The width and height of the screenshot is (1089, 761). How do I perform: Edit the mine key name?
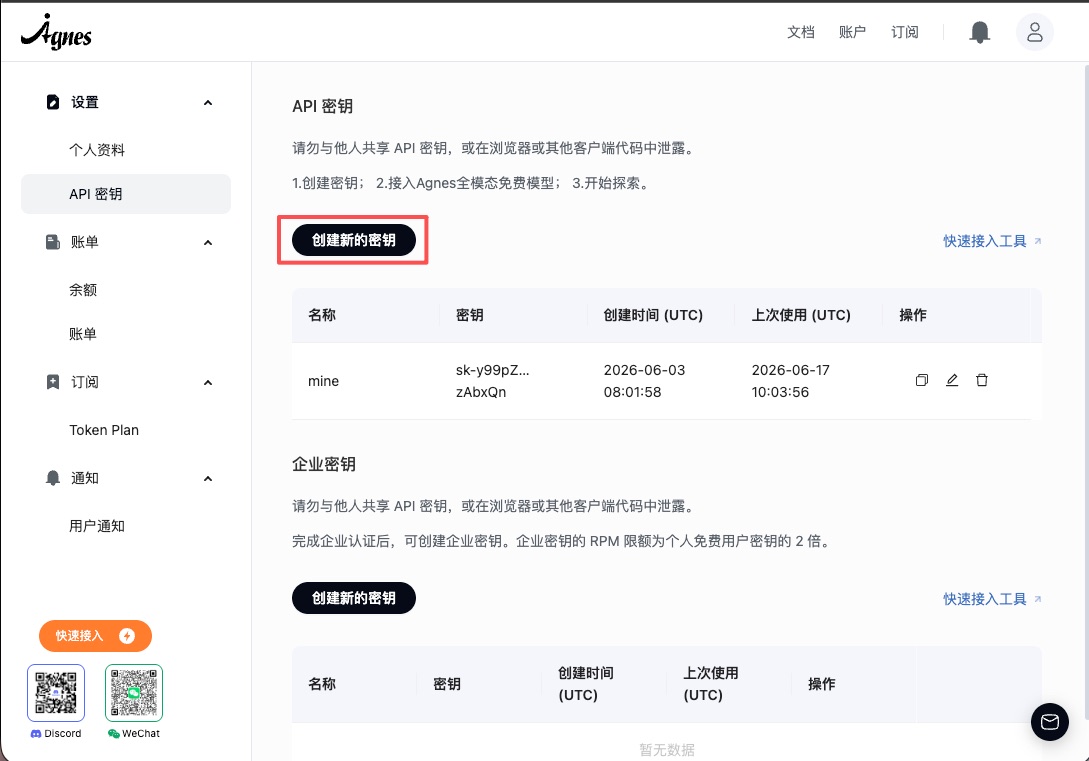click(x=952, y=380)
